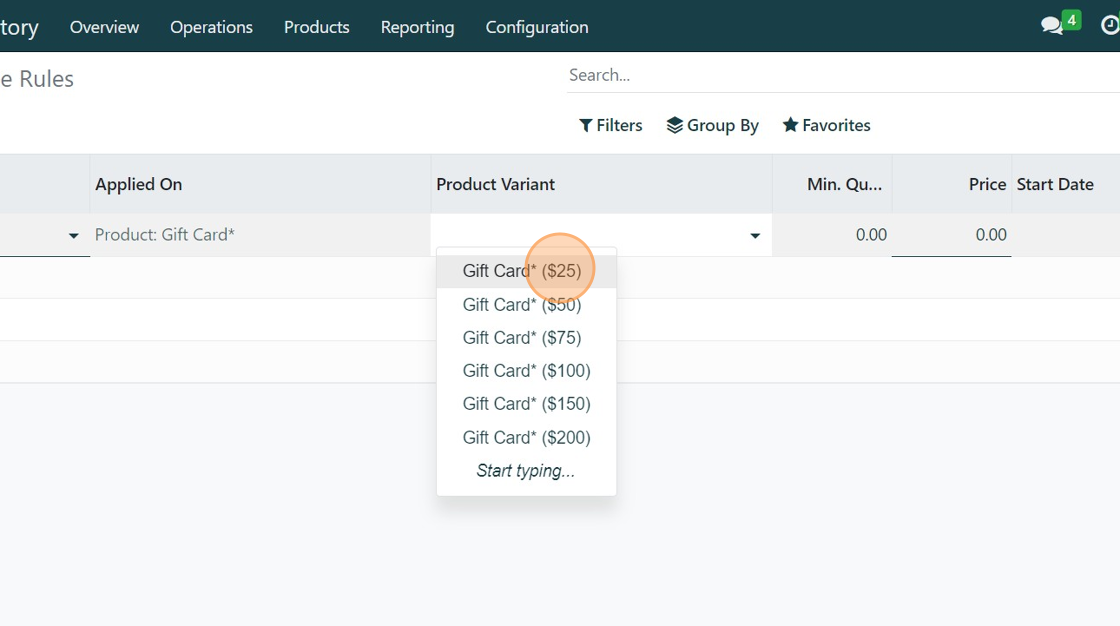
Task: Choose the Gift Card* ($150) option
Action: click(x=526, y=404)
